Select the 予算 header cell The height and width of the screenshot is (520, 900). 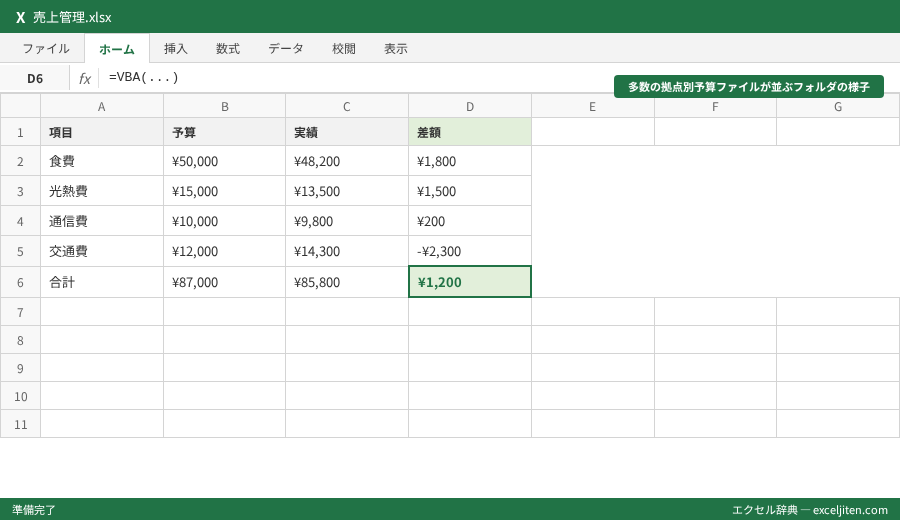coord(224,132)
